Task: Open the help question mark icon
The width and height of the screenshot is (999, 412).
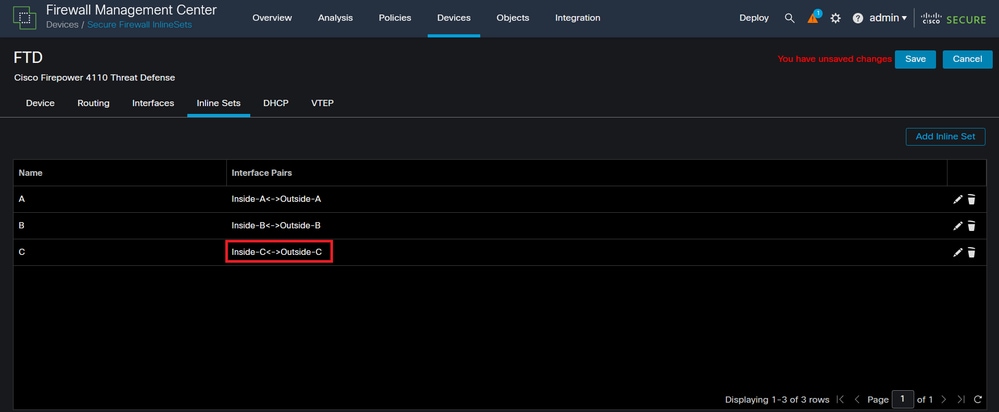Action: [x=858, y=18]
